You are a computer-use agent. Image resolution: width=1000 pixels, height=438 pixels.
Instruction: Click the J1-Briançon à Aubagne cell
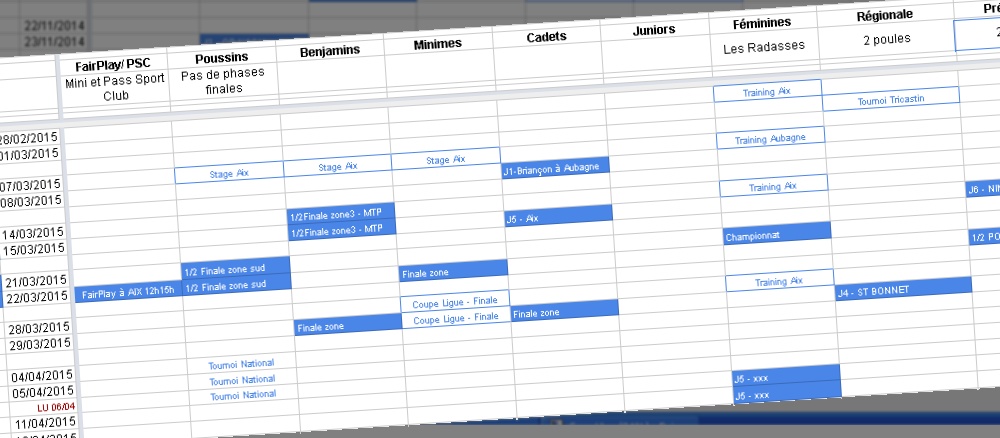pyautogui.click(x=555, y=168)
